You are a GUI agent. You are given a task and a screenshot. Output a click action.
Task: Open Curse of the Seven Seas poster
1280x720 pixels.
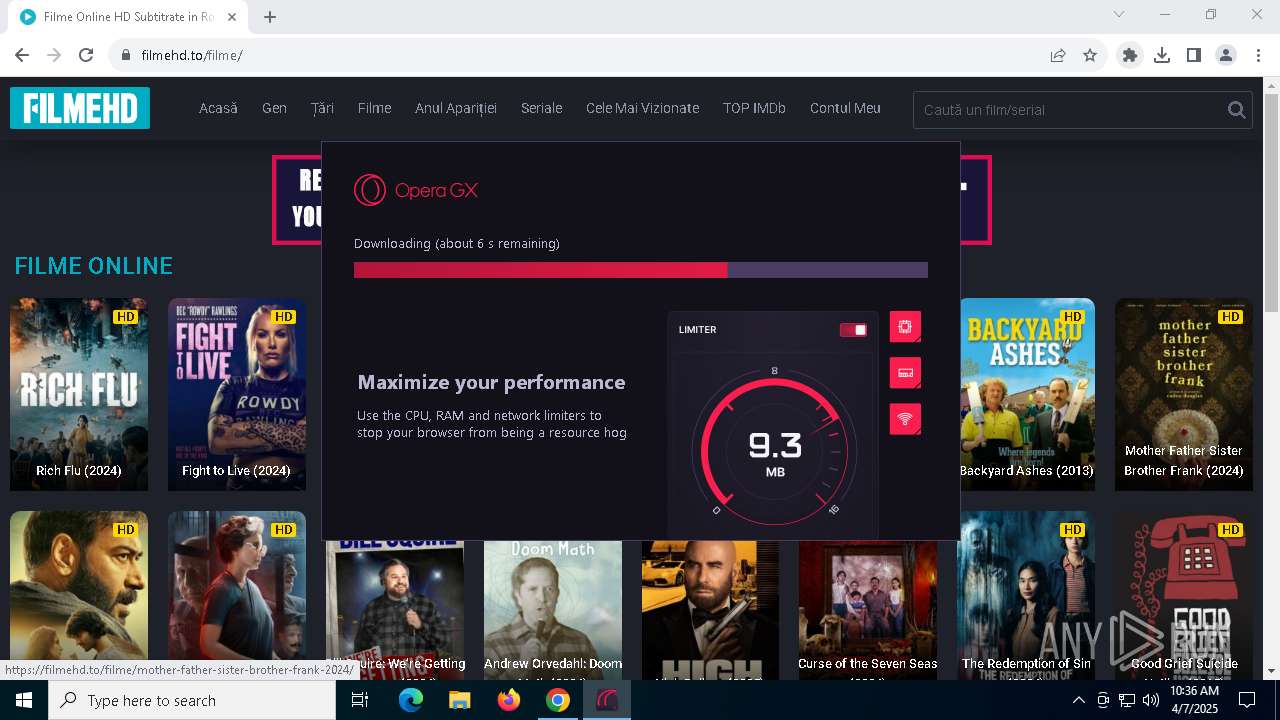(x=868, y=610)
